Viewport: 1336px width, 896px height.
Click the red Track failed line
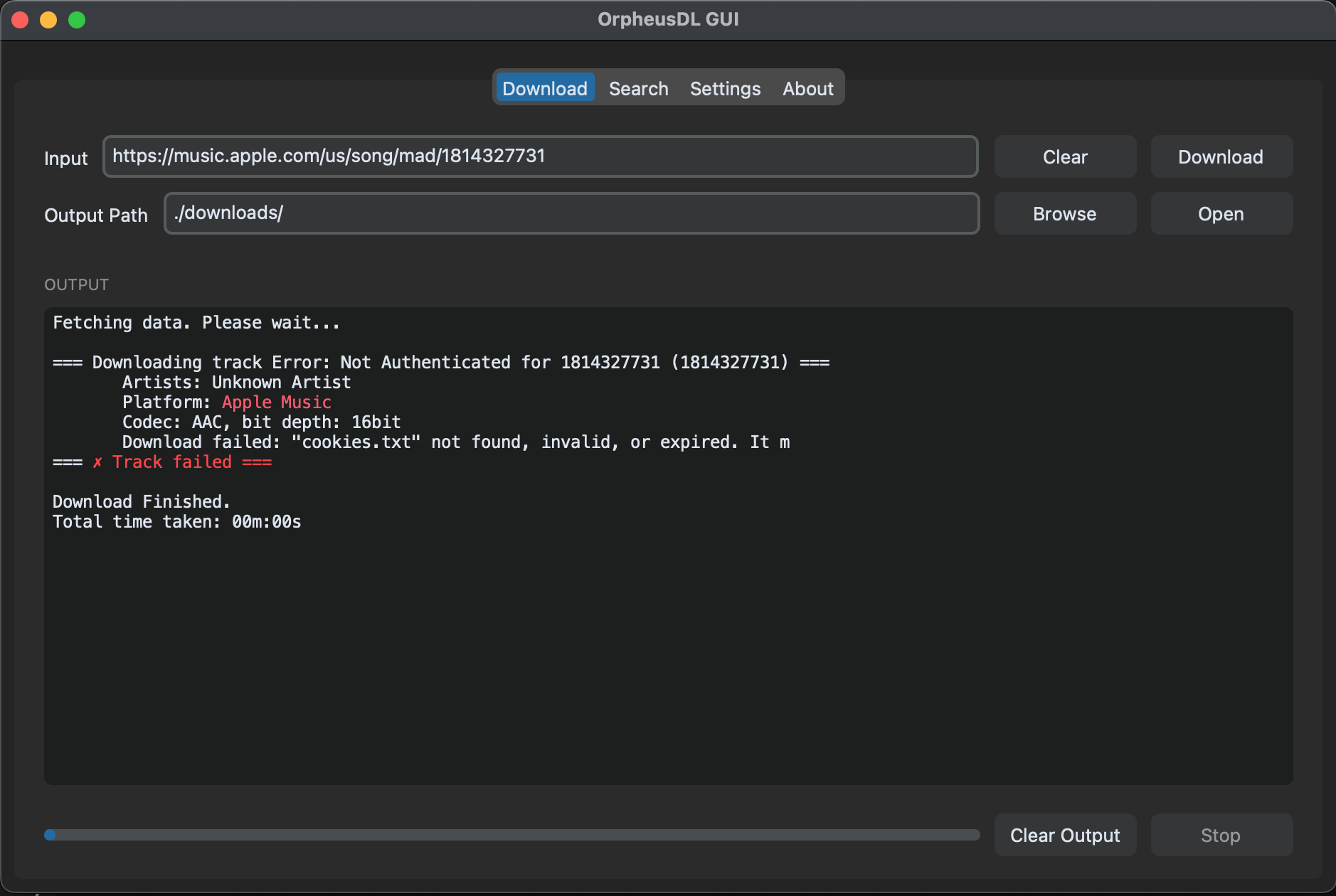coord(172,462)
